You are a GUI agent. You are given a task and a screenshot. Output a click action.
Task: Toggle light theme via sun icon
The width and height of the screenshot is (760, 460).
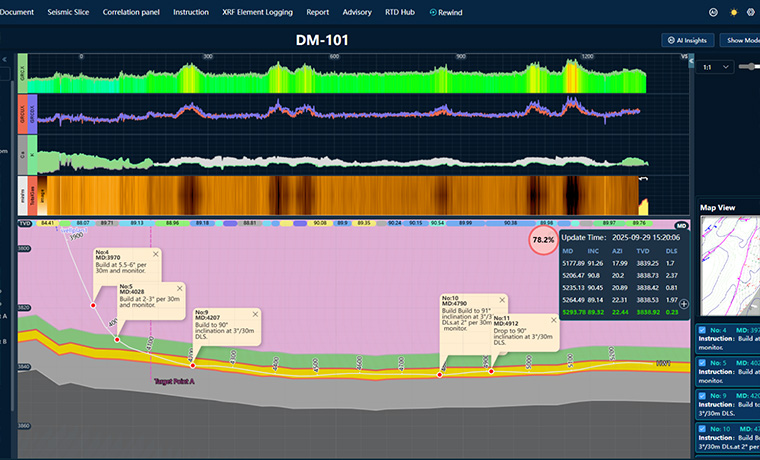coord(733,12)
